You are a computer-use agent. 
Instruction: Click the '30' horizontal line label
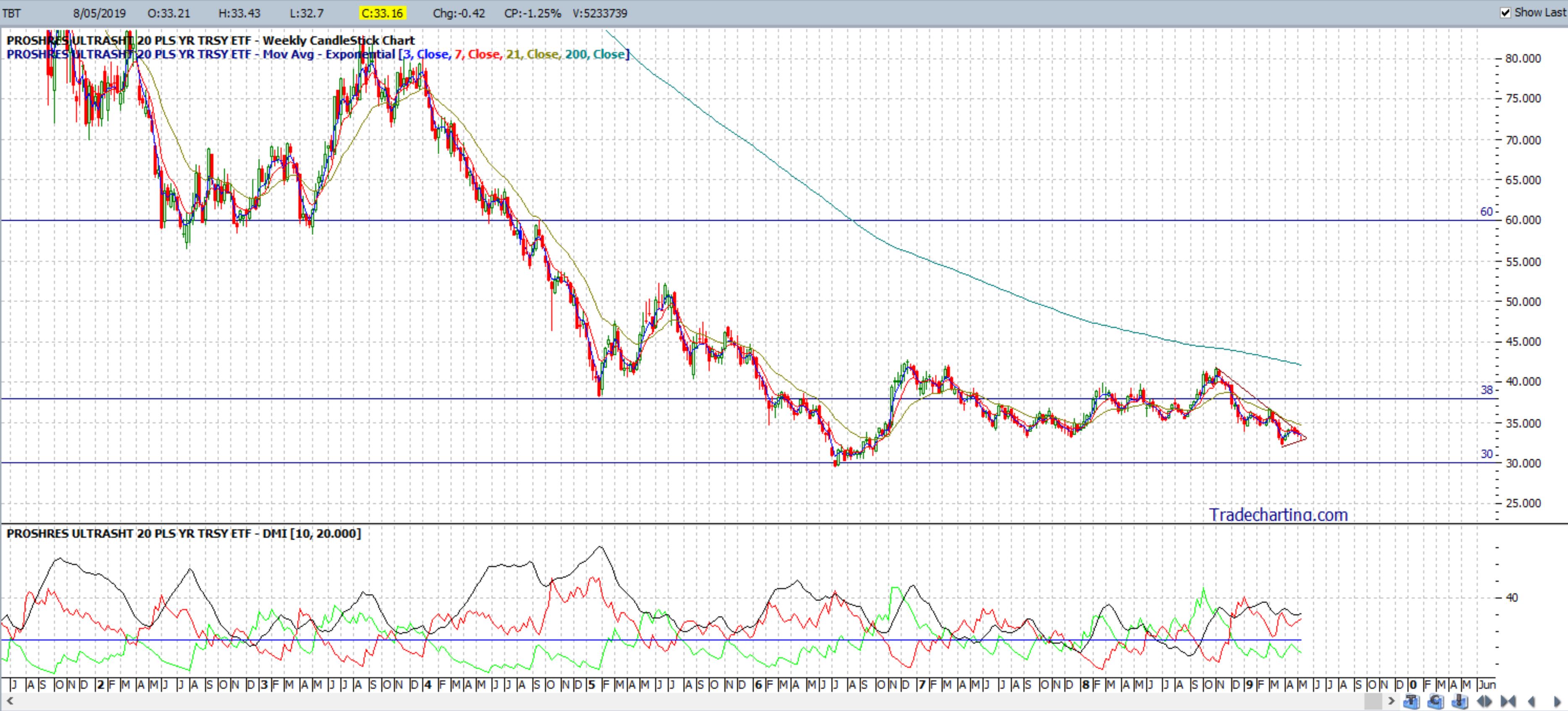1487,454
